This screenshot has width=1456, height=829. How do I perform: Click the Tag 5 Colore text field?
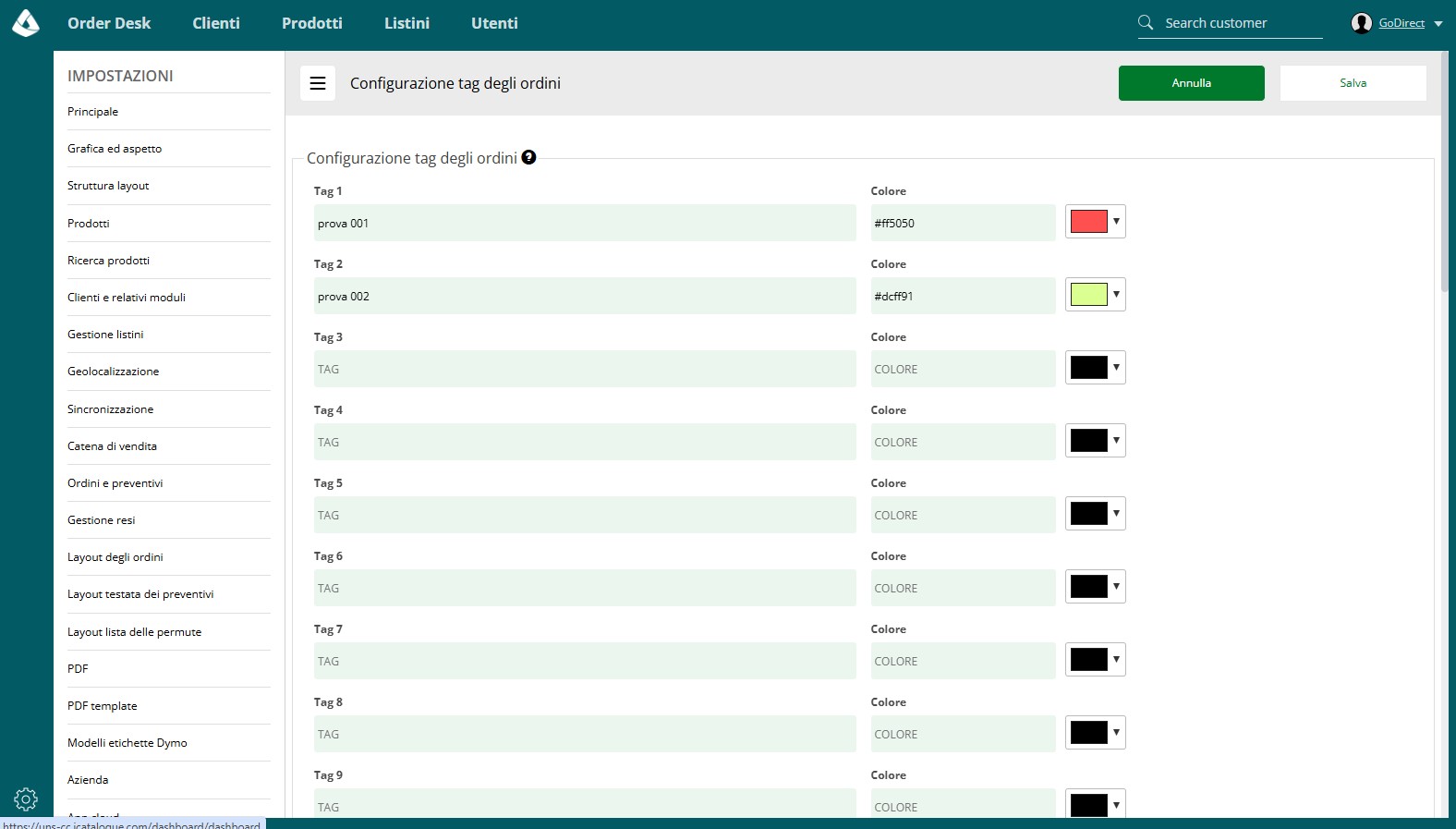[x=963, y=515]
